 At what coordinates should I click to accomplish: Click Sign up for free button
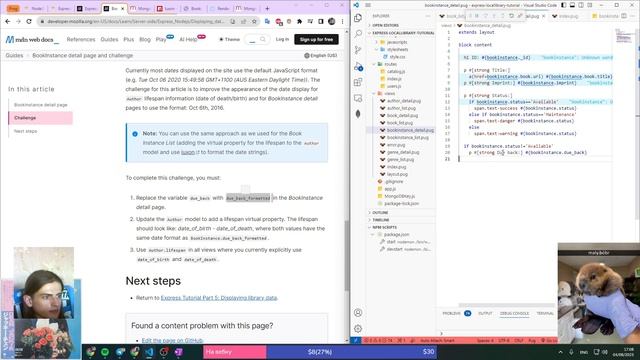pos(316,39)
